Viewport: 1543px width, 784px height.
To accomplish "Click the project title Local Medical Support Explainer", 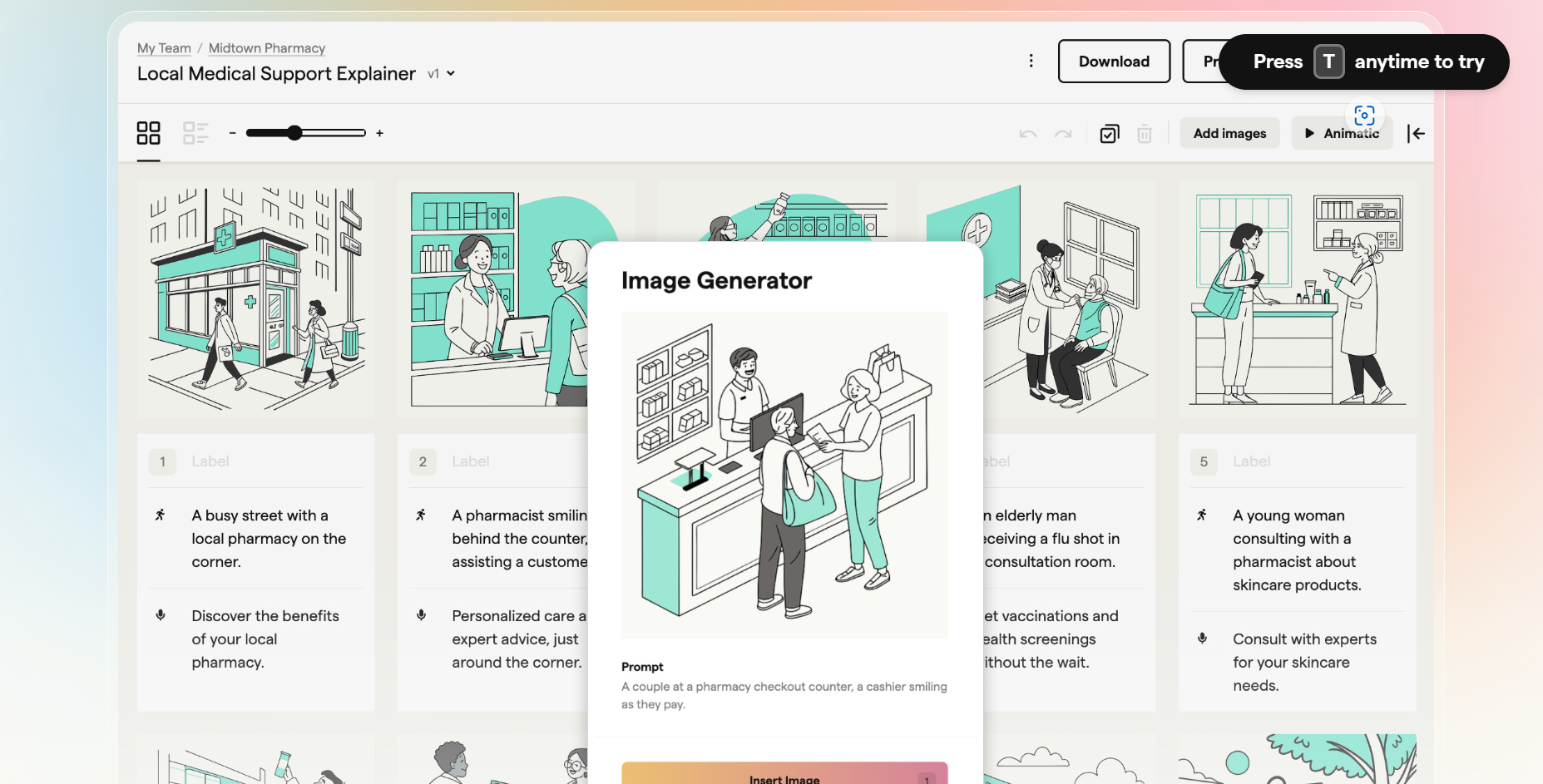I will [x=276, y=74].
